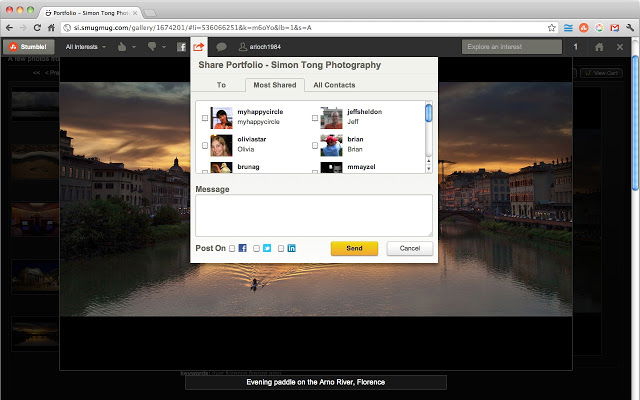Expand the thumbs up options arrow
Image resolution: width=640 pixels, height=400 pixels.
pos(134,47)
